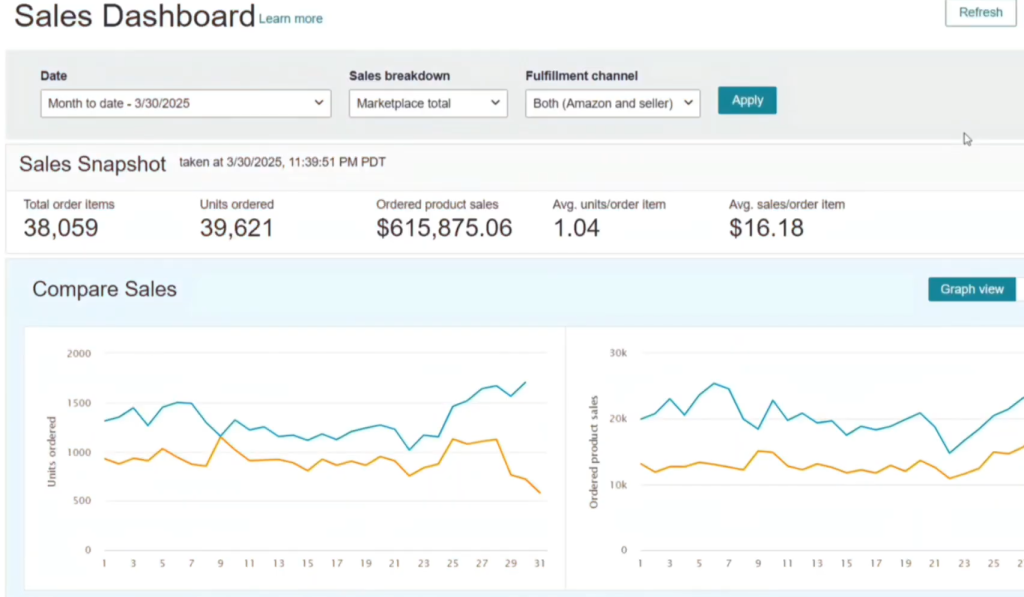Select the Units ordered value 39,621
This screenshot has height=597, width=1024.
pos(236,228)
